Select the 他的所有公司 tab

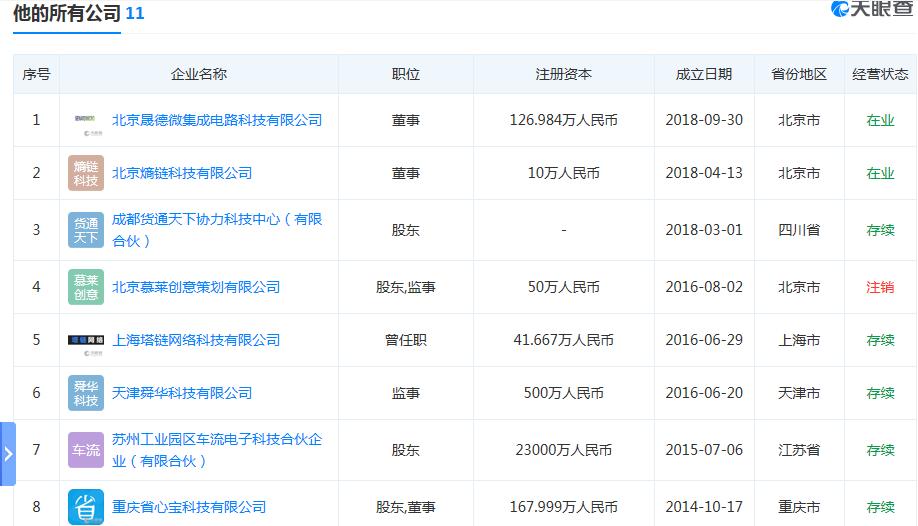point(67,13)
